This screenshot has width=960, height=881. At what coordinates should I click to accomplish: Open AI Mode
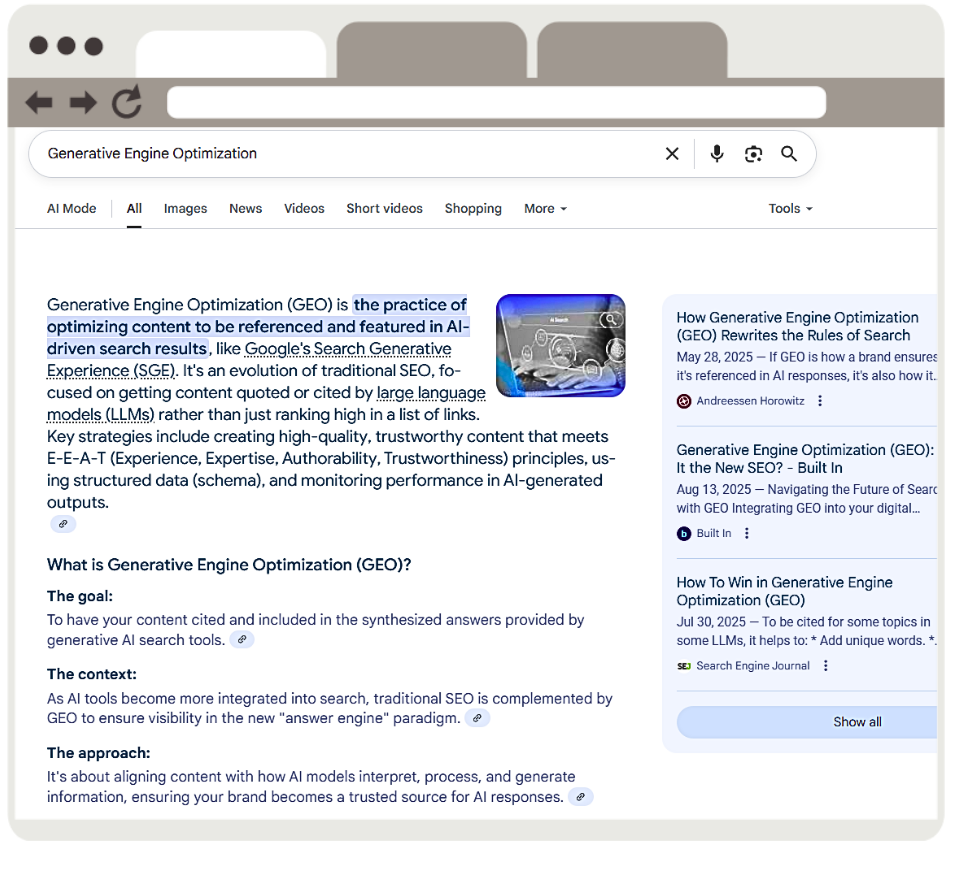point(71,208)
